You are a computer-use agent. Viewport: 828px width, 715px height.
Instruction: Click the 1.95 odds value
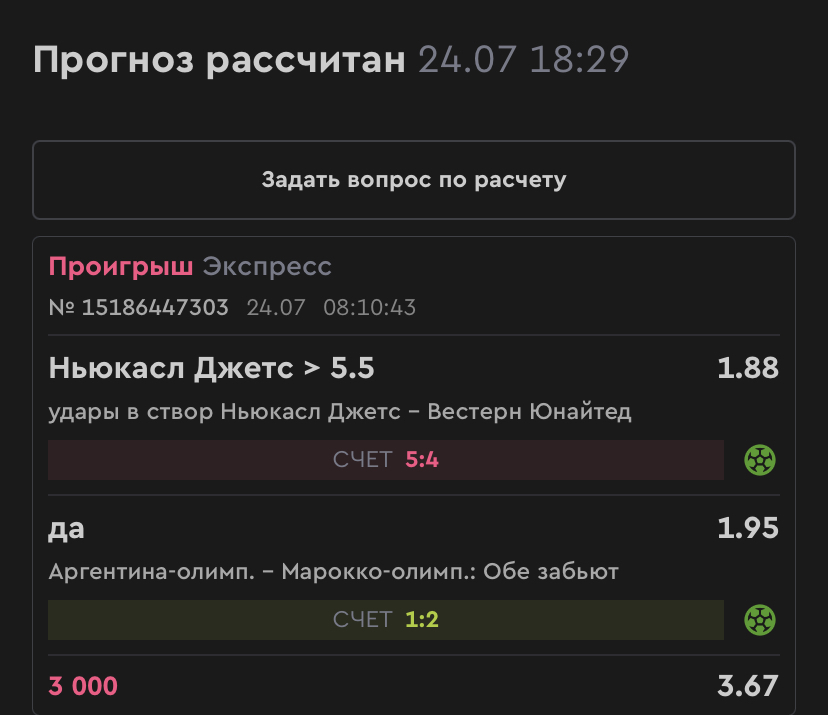click(x=748, y=528)
